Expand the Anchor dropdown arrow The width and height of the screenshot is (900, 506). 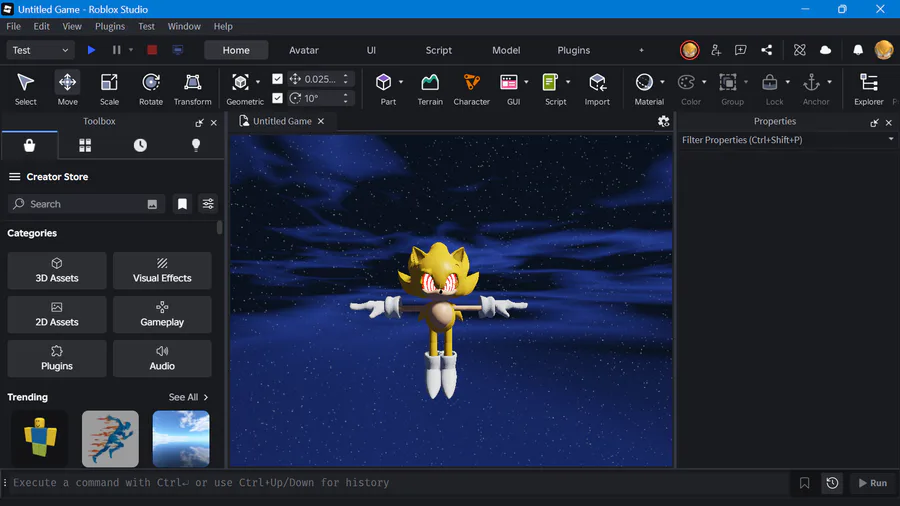click(829, 82)
